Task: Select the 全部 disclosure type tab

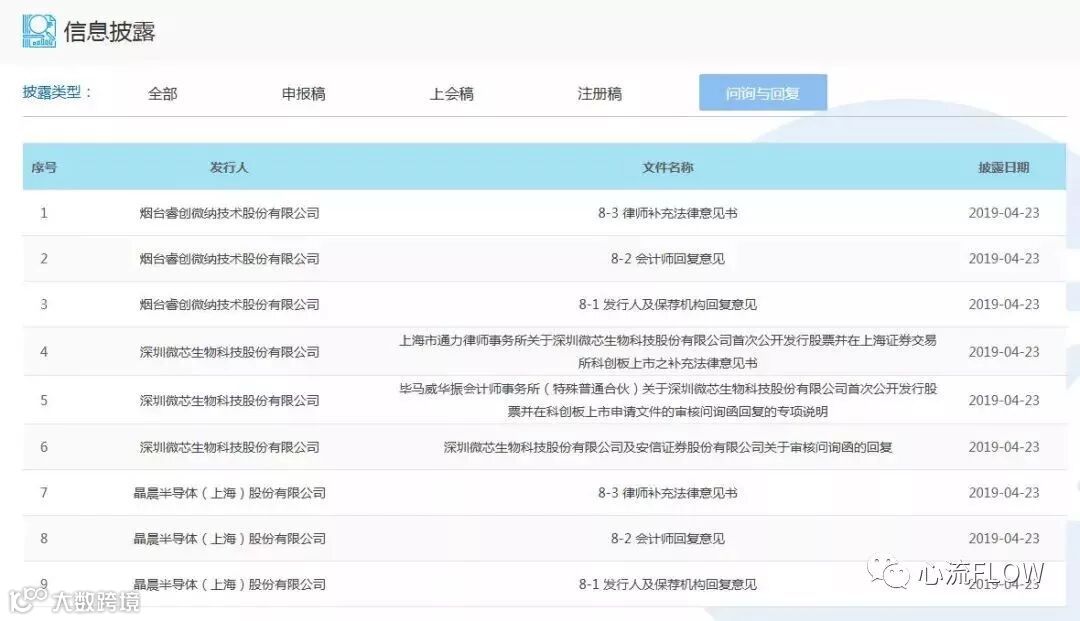Action: pos(163,94)
